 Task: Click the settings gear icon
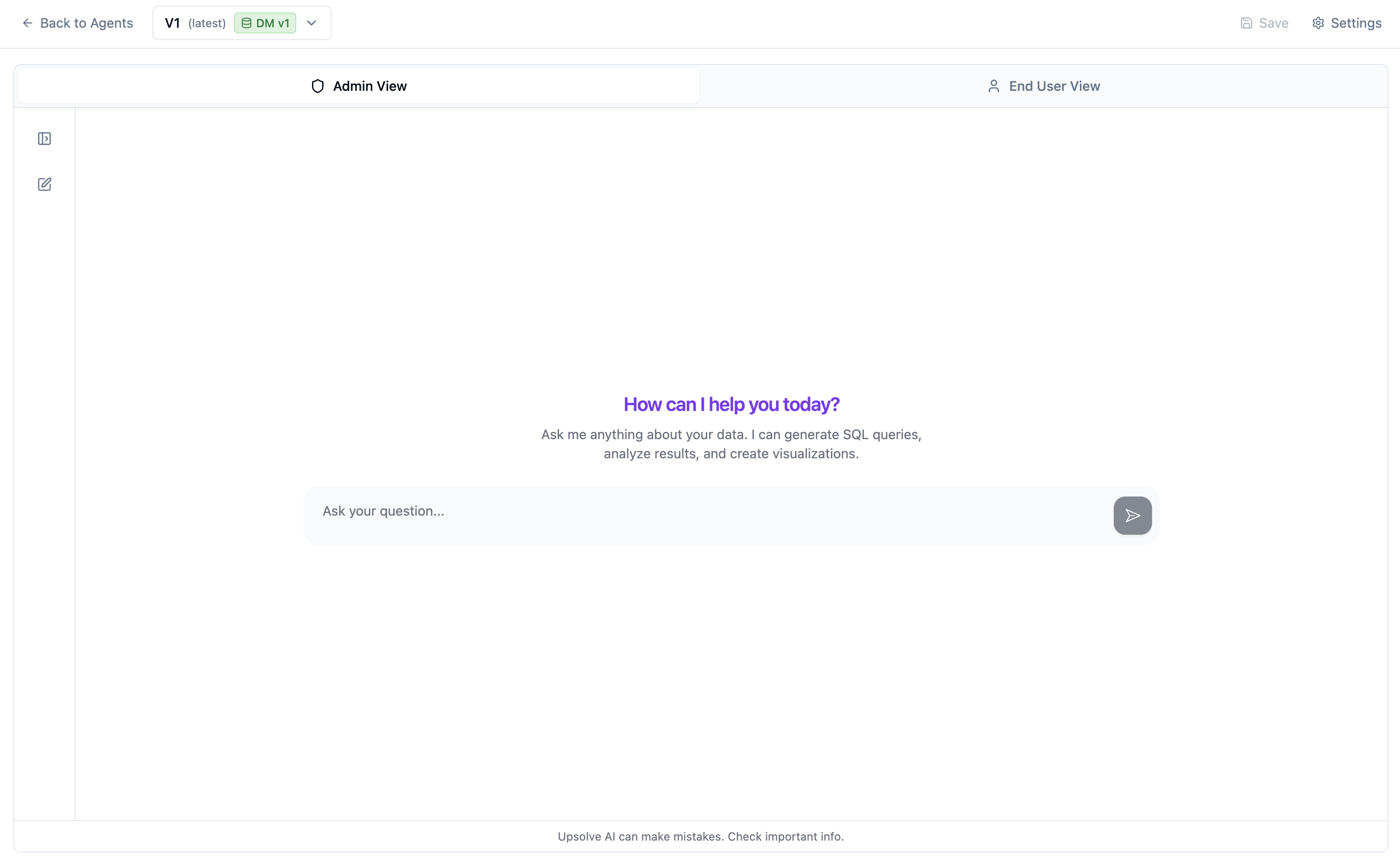point(1318,23)
